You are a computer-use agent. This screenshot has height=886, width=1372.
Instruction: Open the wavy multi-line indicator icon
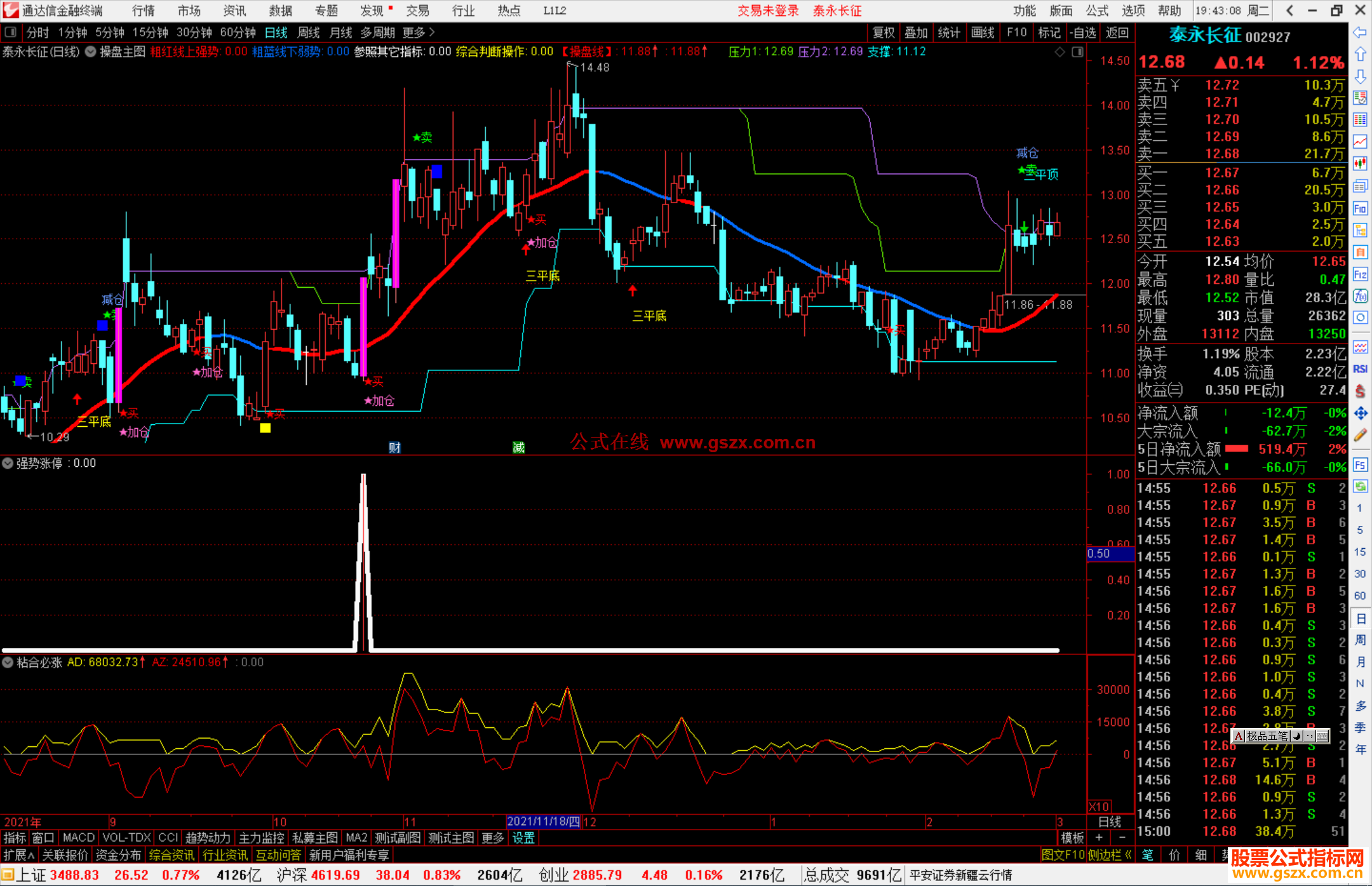pyautogui.click(x=1360, y=347)
